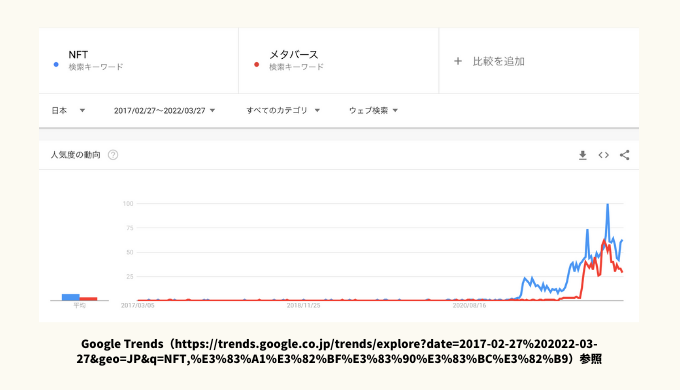Click the 平均 label under the bars
Image resolution: width=680 pixels, height=390 pixels.
[79, 305]
